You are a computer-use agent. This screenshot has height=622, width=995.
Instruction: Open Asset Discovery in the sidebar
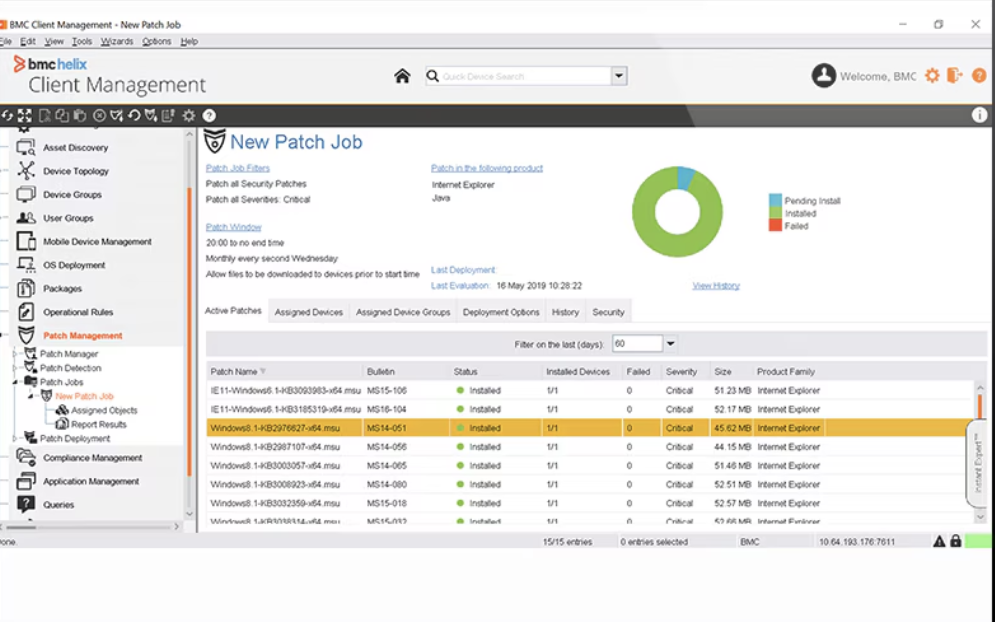pos(75,148)
